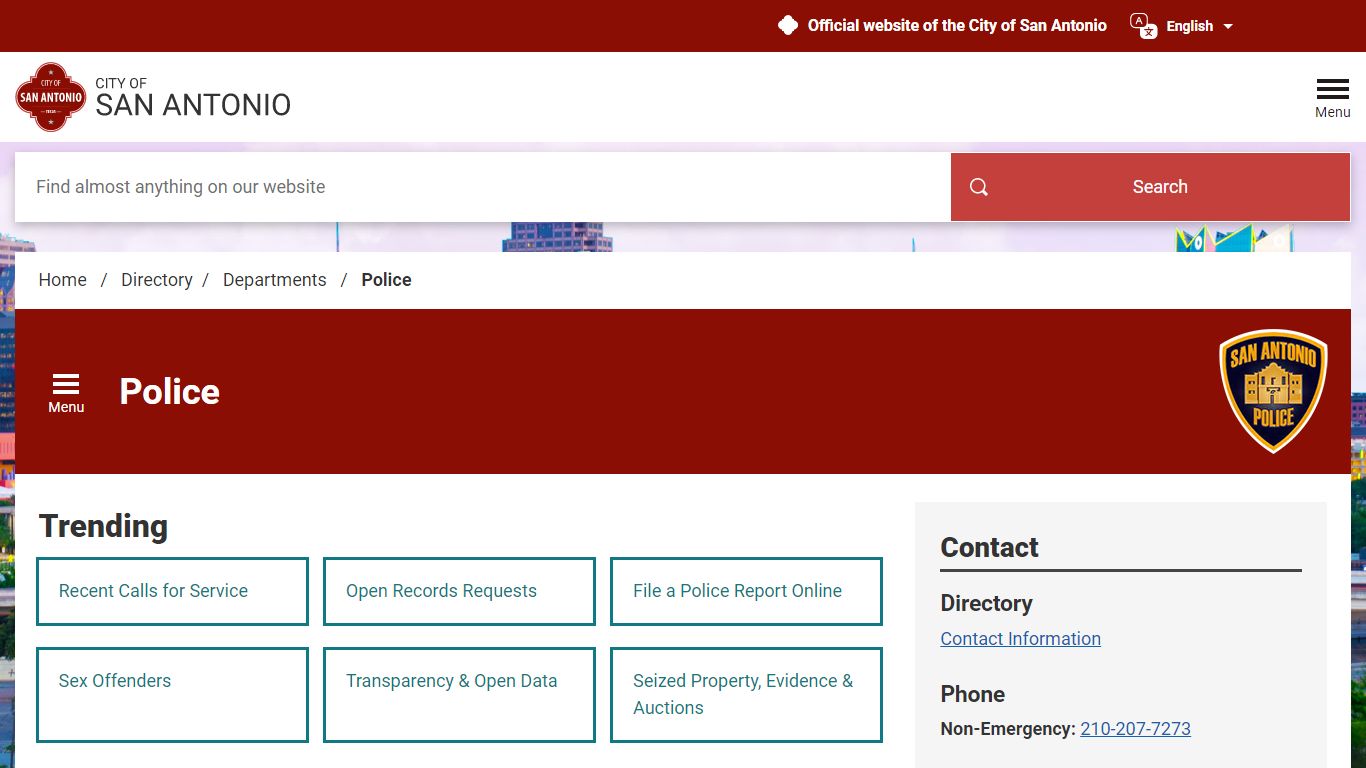This screenshot has width=1366, height=768.
Task: Click 'Official website of the City of San Antonio' text
Action: click(x=957, y=26)
